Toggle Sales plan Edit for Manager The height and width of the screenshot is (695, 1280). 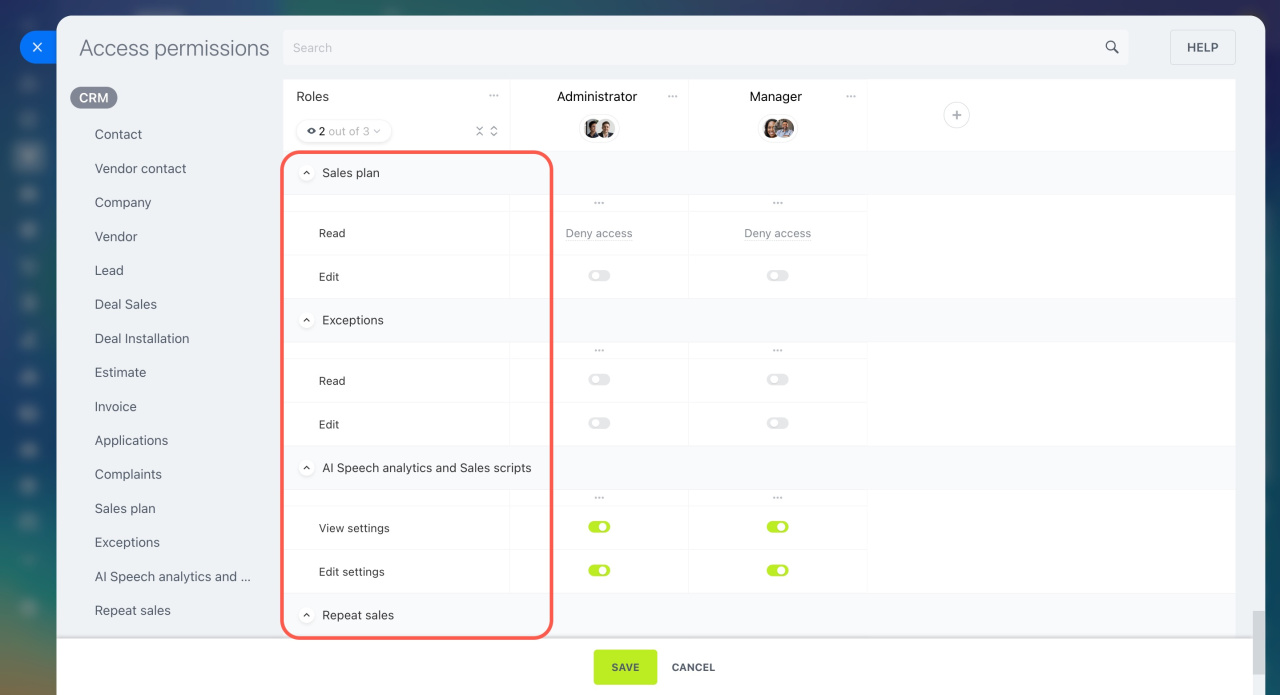(778, 276)
